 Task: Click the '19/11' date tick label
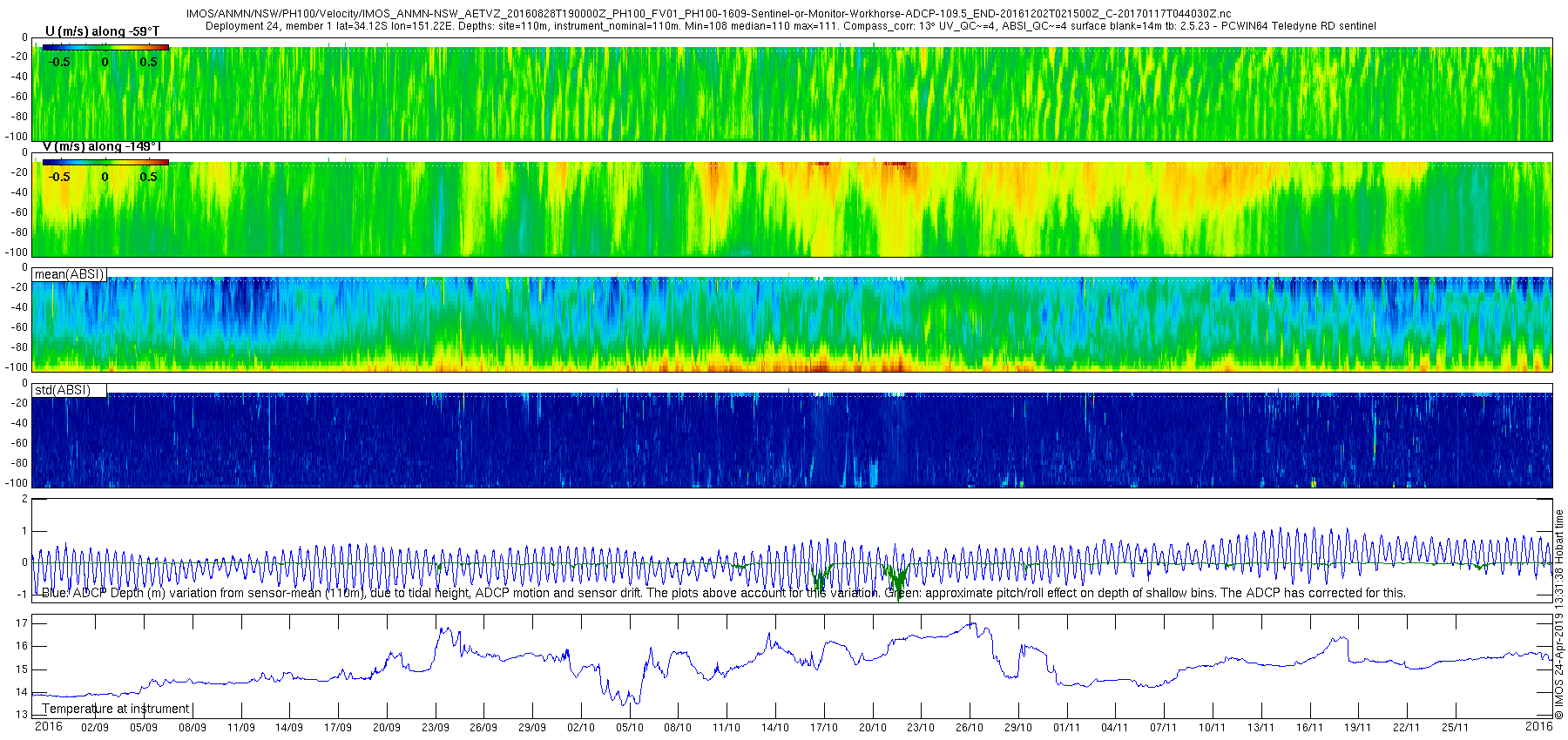point(1357,728)
